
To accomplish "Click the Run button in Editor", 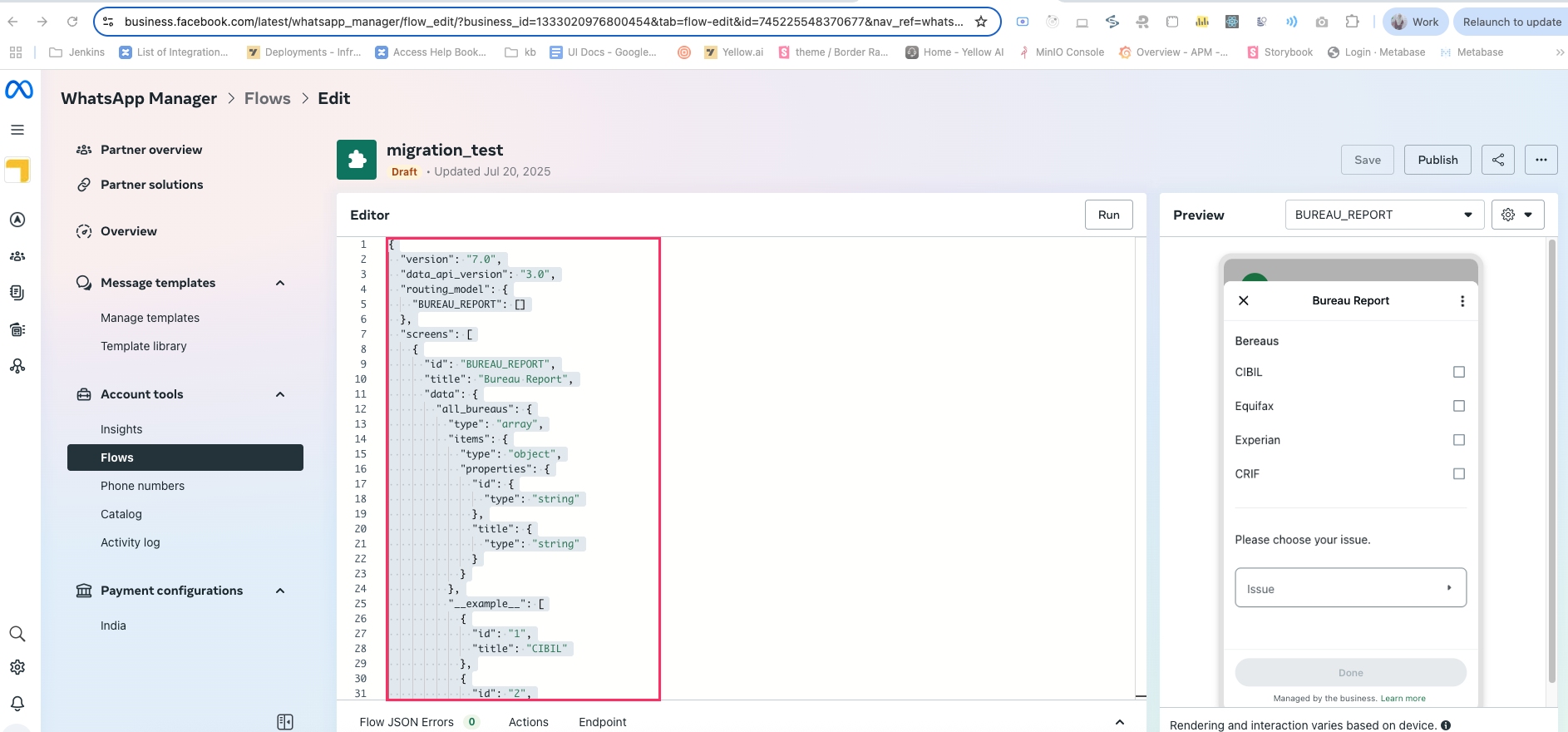I will (1108, 215).
